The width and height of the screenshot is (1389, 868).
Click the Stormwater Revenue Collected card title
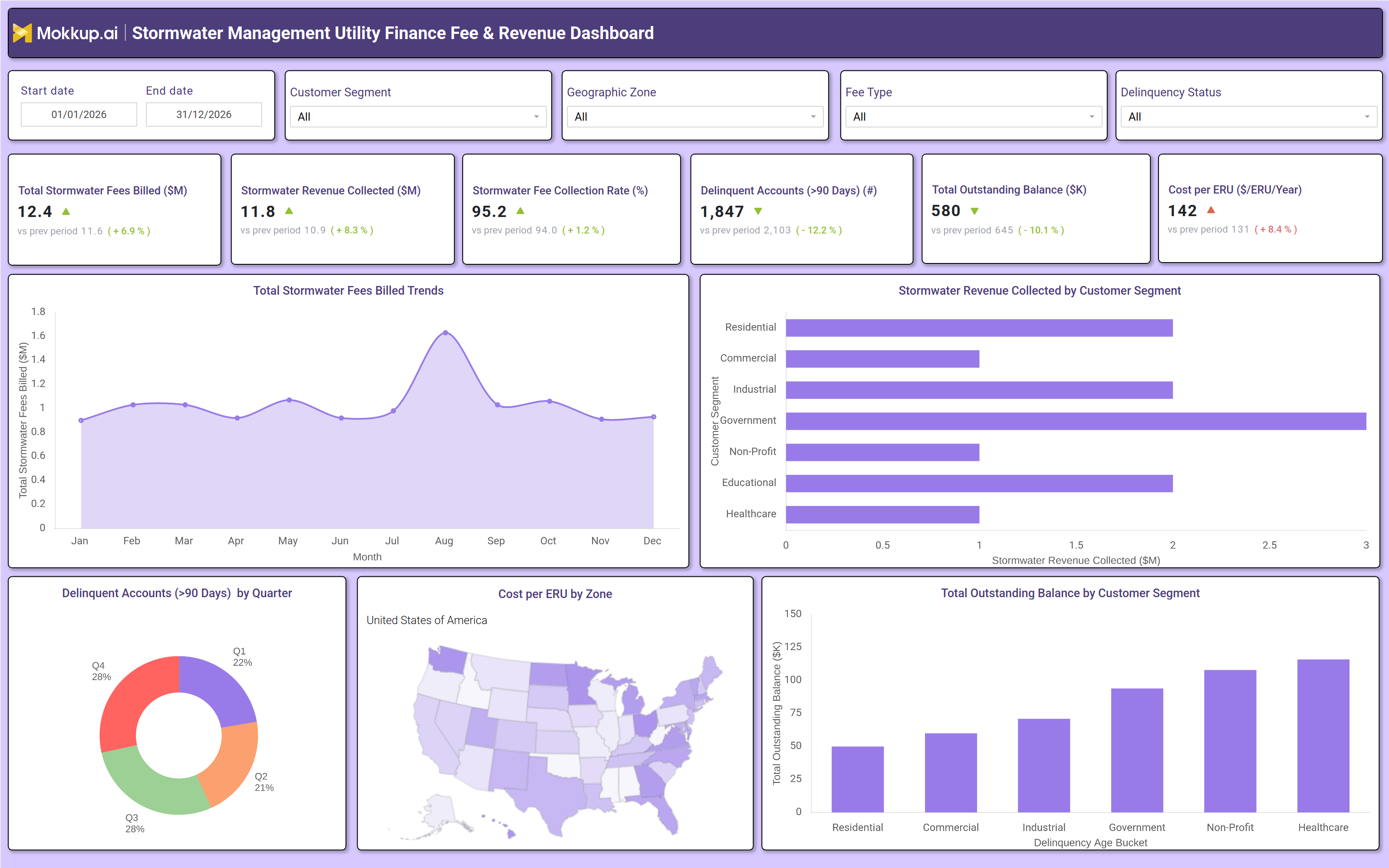[331, 191]
